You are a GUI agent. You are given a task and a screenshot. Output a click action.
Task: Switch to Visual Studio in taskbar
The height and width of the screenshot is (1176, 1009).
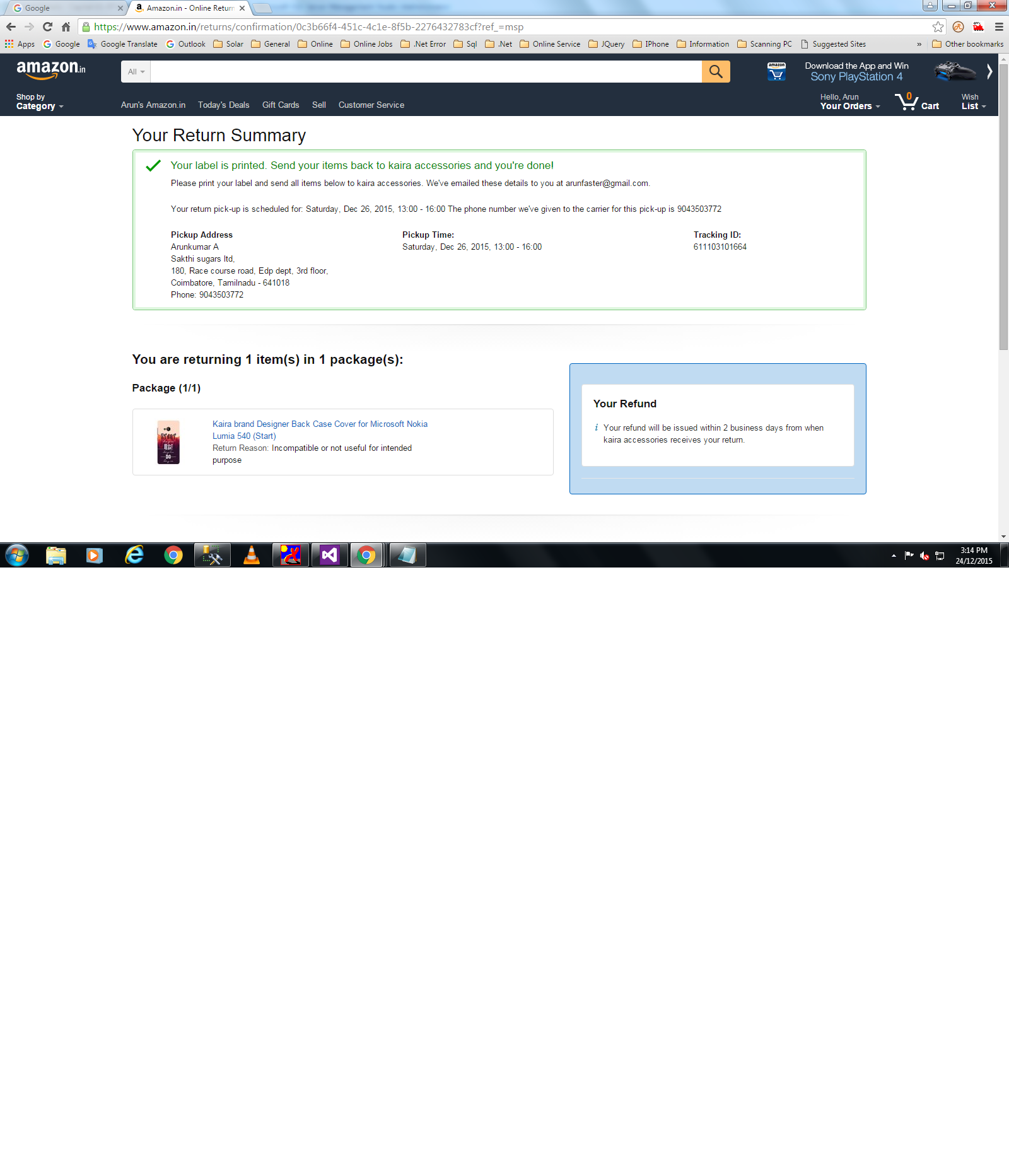[x=330, y=556]
